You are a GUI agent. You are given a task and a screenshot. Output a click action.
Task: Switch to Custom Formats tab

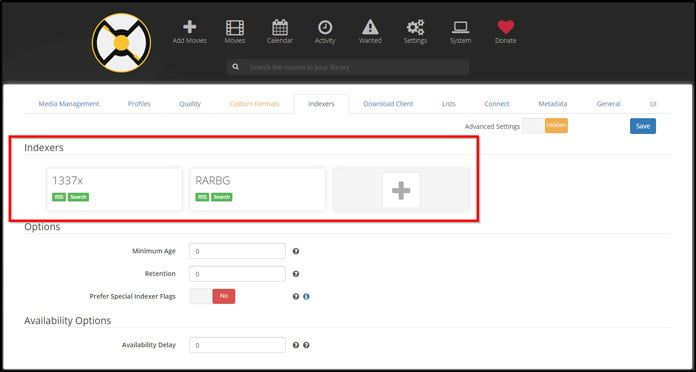pyautogui.click(x=254, y=104)
